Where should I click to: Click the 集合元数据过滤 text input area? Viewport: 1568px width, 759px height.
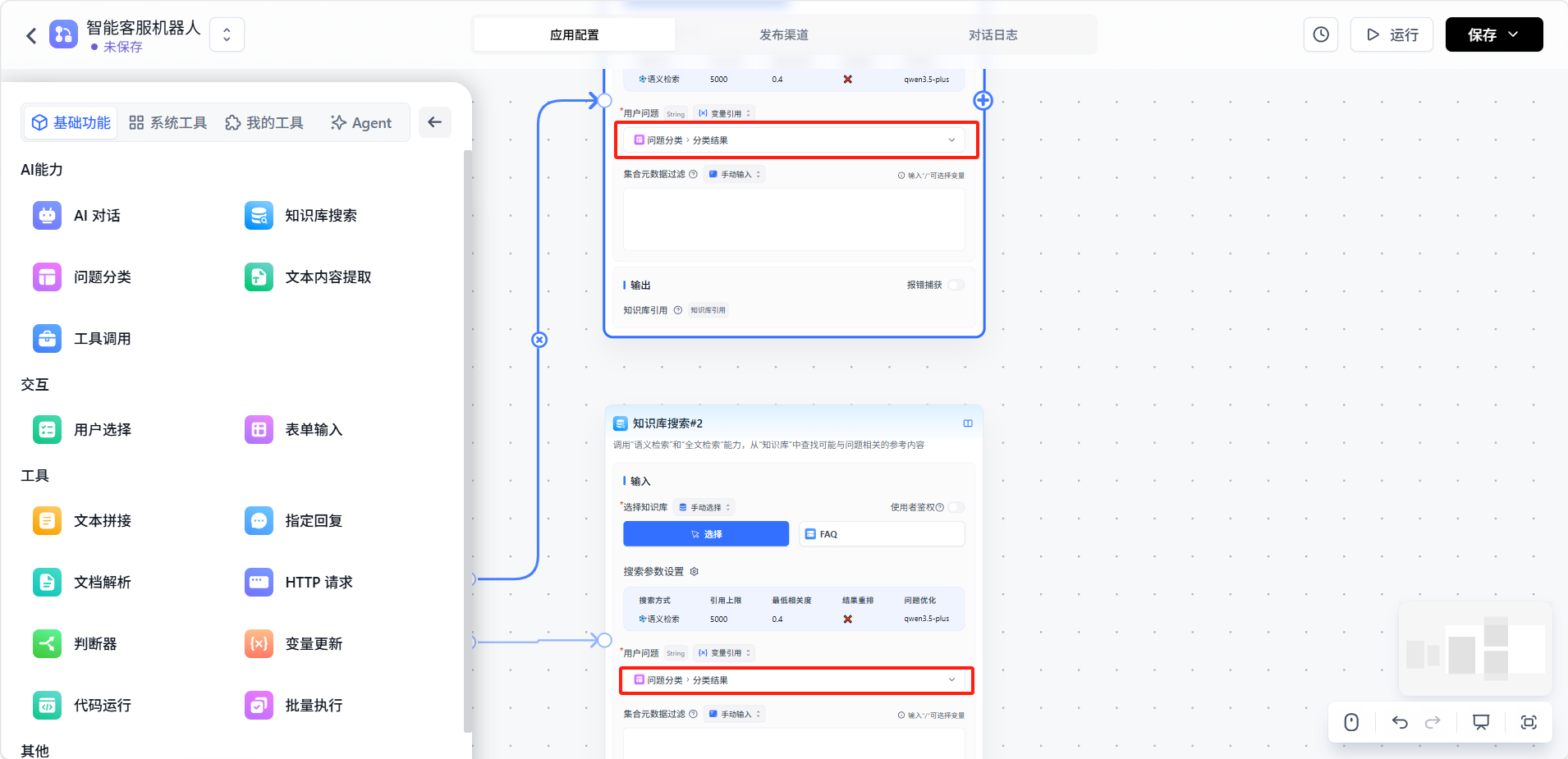point(793,219)
